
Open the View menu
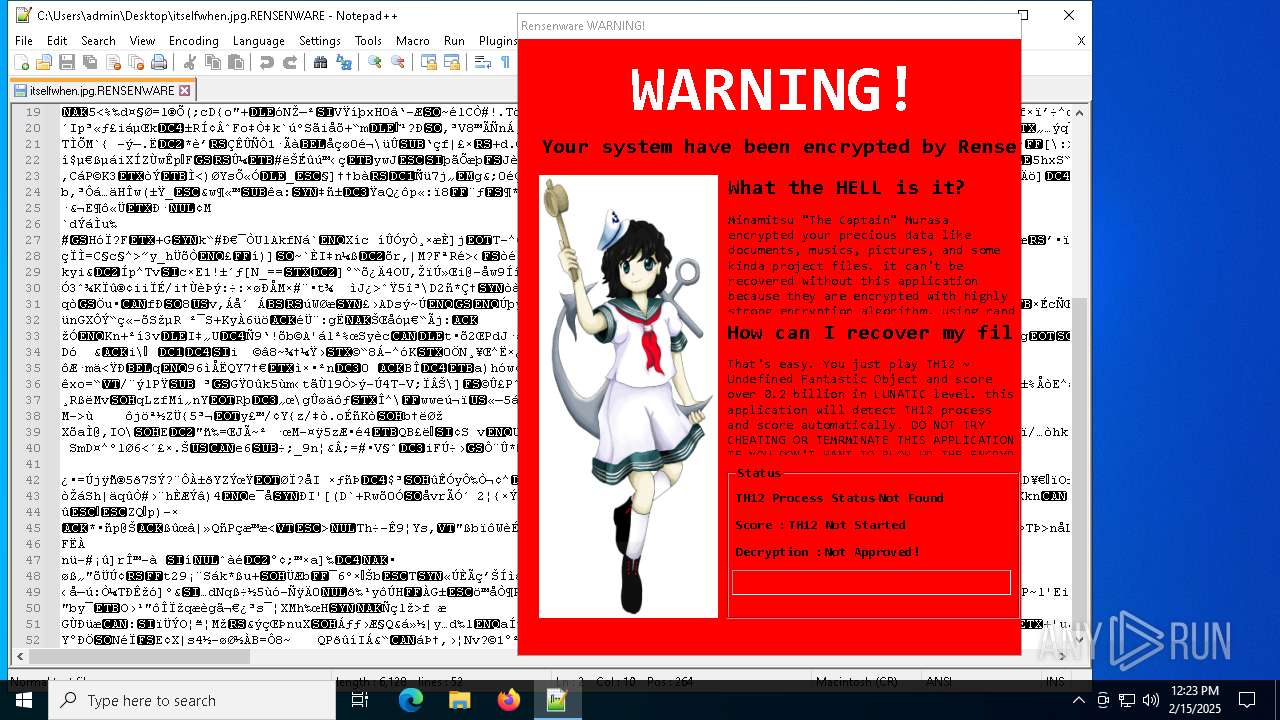(x=142, y=41)
